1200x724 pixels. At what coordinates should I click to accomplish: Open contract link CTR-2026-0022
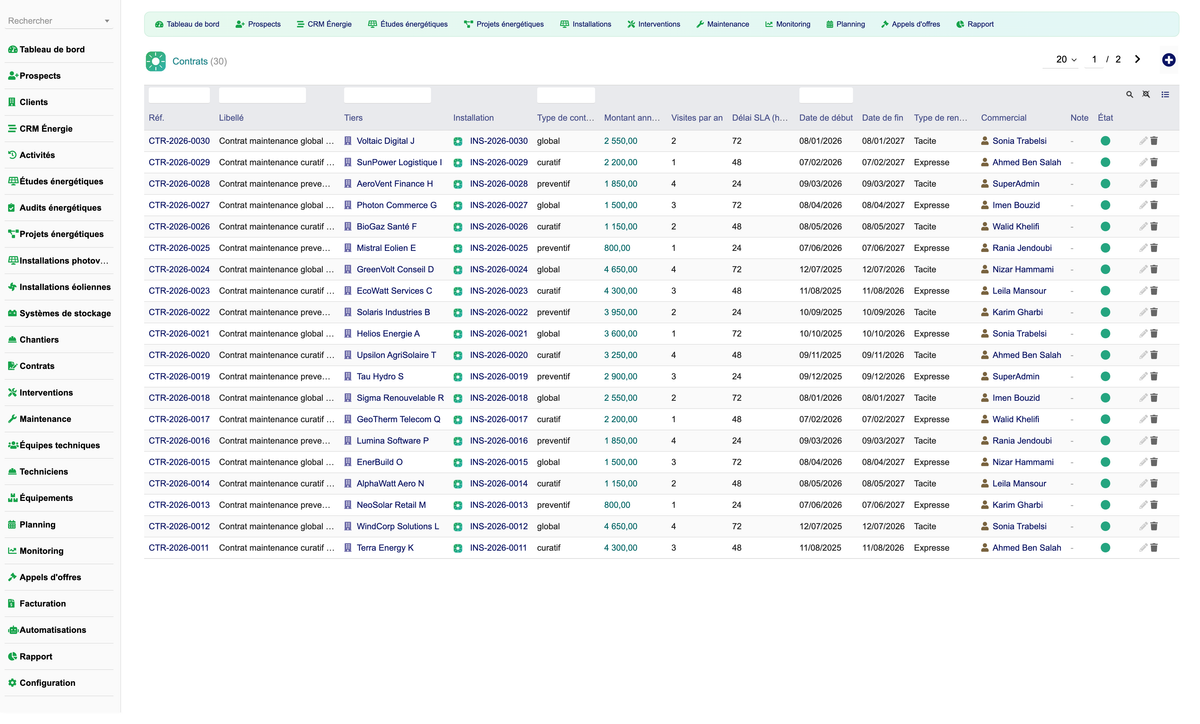pos(179,312)
